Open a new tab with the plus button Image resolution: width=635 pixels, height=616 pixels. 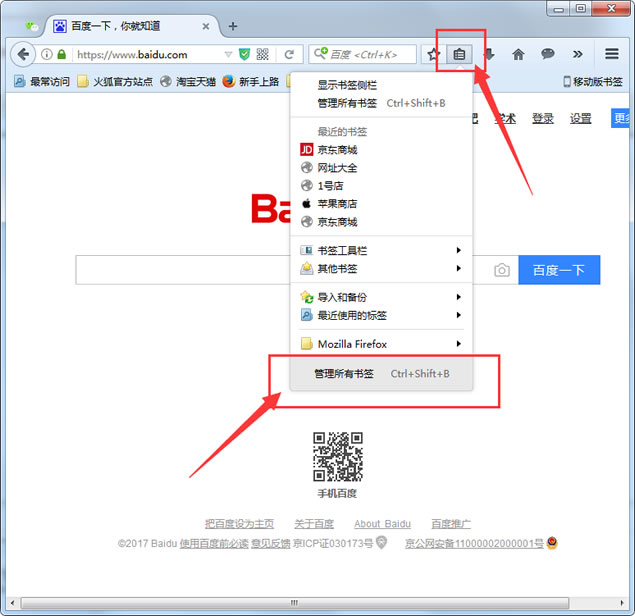[233, 26]
